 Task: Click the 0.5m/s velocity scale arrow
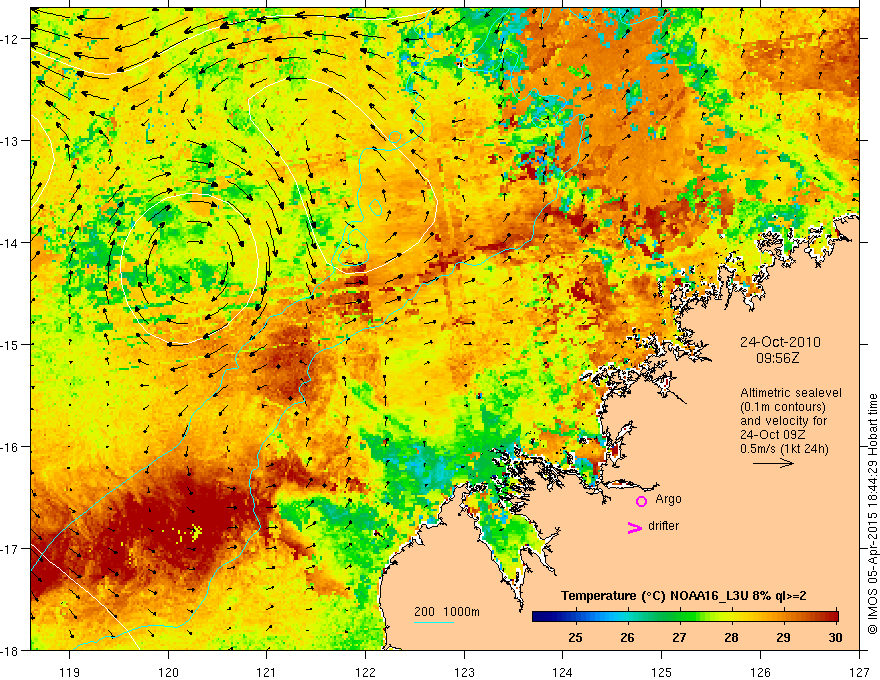pos(773,463)
